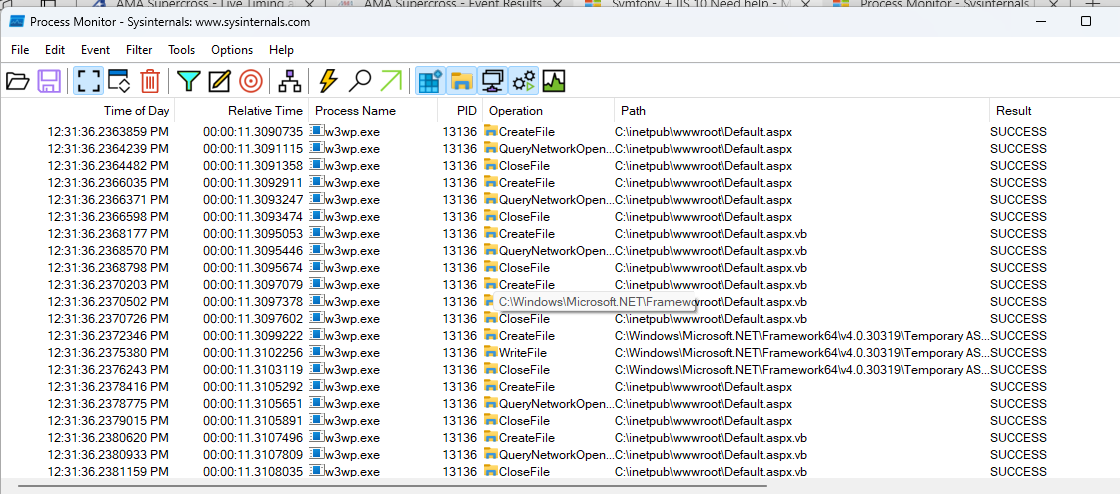1120x494 pixels.
Task: Click w3wp.exe name in row 00:00:11.3107496
Action: coord(352,438)
